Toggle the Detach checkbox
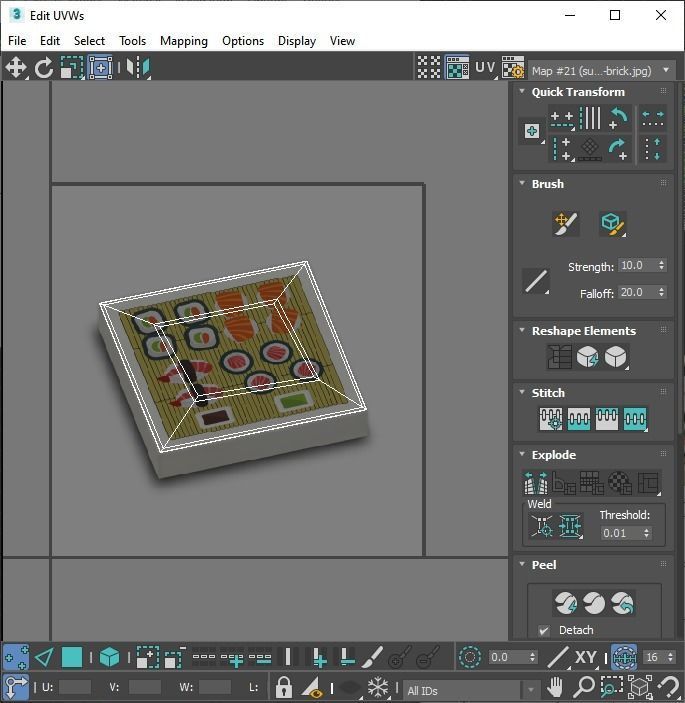The image size is (685, 703). 544,630
